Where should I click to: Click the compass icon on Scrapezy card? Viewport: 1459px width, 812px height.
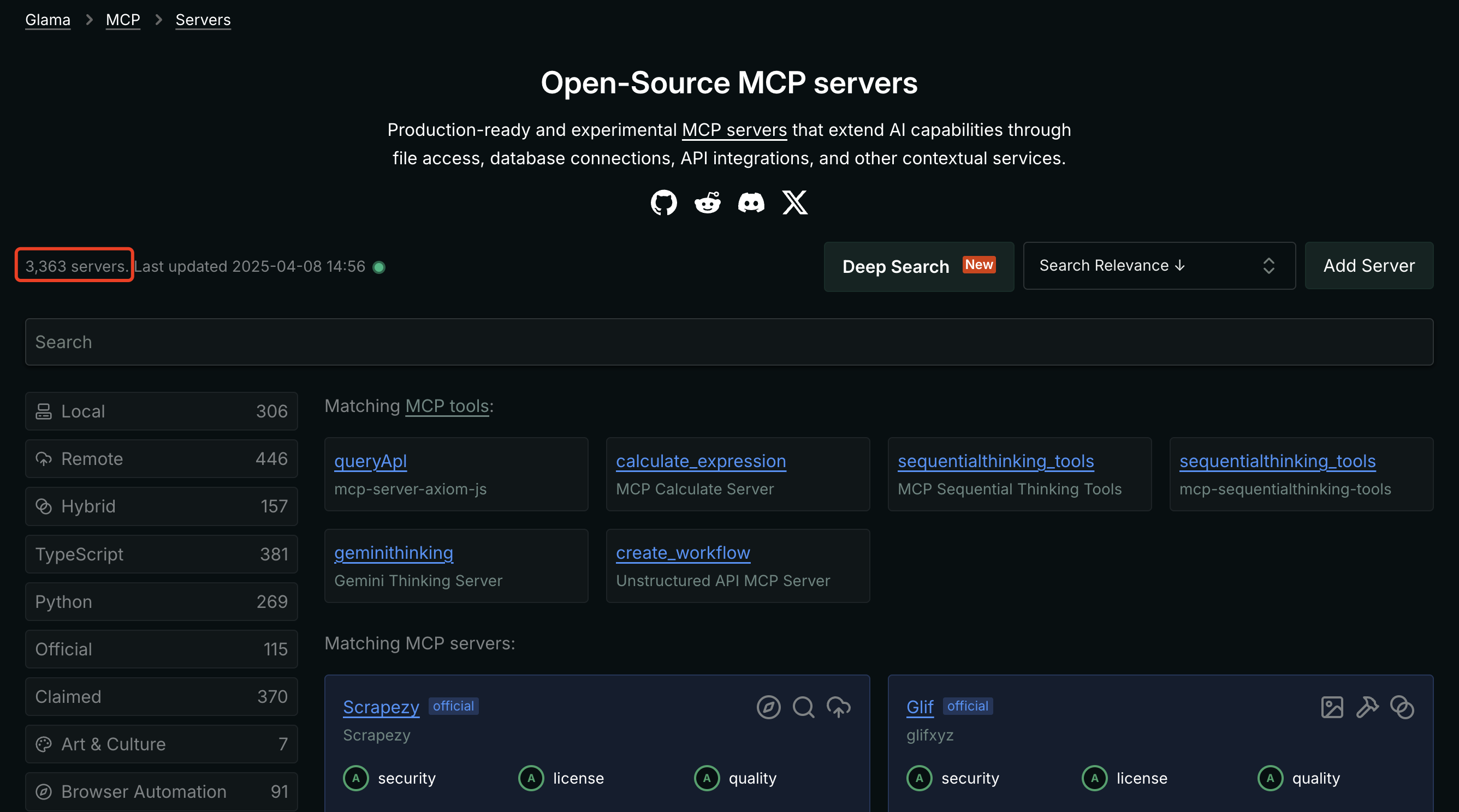pos(769,707)
